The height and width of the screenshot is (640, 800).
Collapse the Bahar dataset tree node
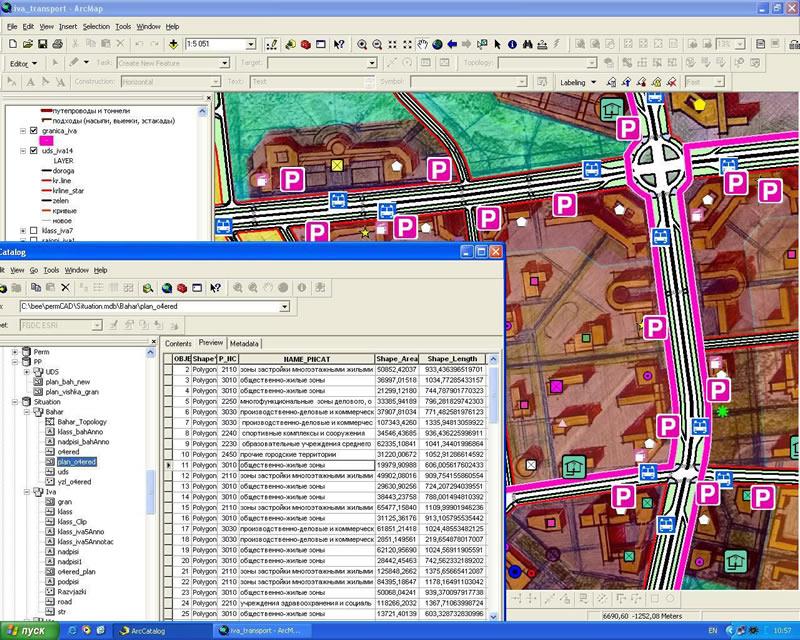tap(26, 411)
